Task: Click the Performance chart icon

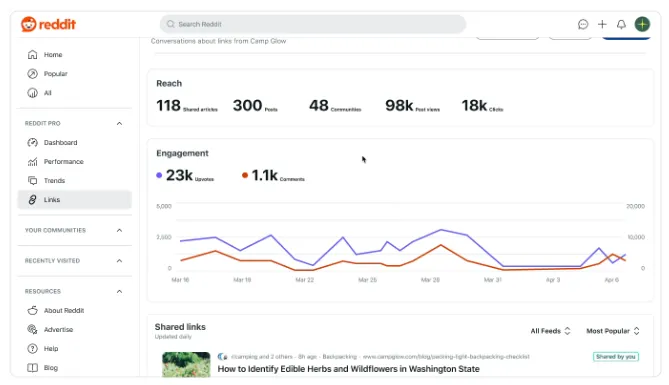Action: [x=32, y=162]
